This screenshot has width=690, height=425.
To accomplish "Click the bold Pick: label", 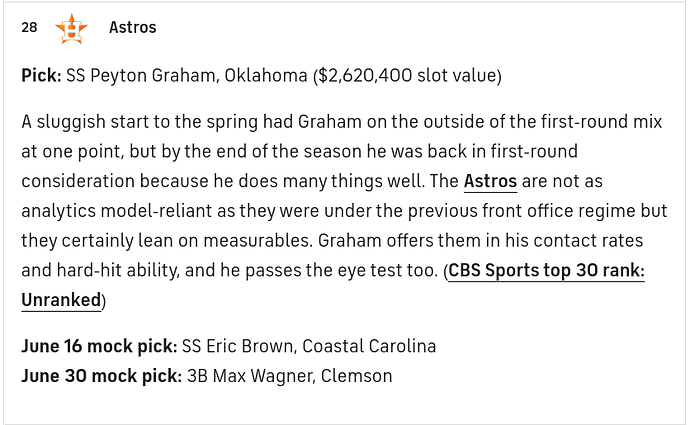I will 41,76.
